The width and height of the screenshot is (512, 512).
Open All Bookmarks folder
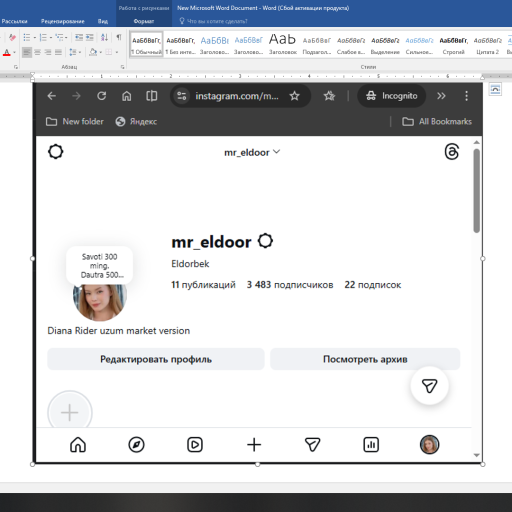[x=437, y=122]
